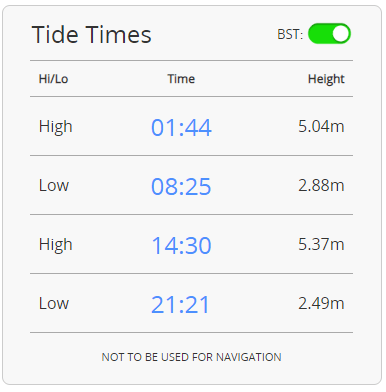Screen dimensions: 386x392
Task: Click the 2.49m height value
Action: pos(321,303)
